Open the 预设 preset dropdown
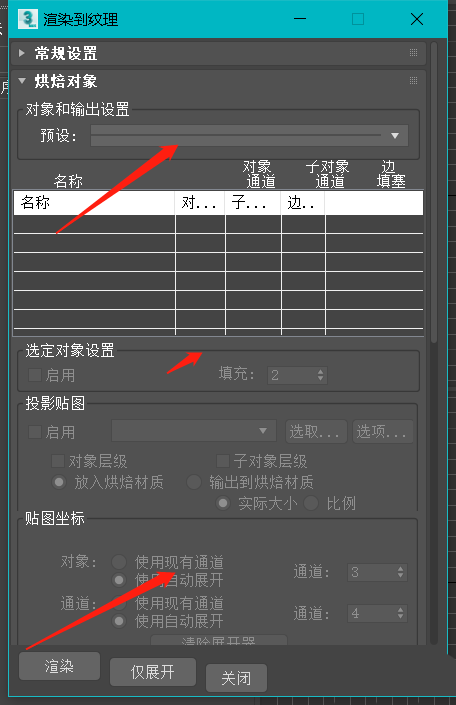 (250, 135)
